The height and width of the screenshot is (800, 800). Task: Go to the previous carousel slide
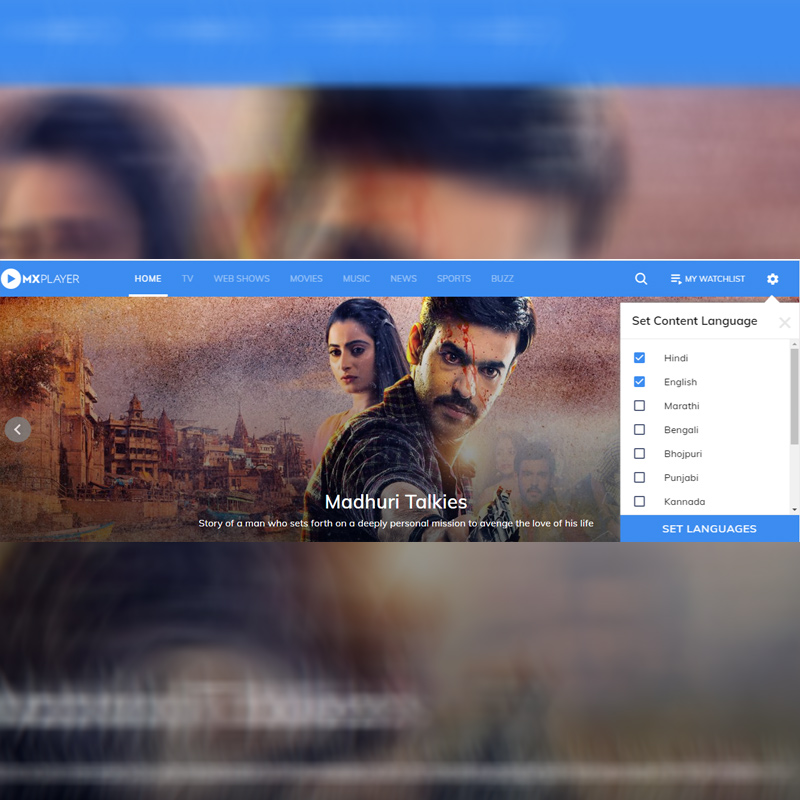[x=18, y=430]
